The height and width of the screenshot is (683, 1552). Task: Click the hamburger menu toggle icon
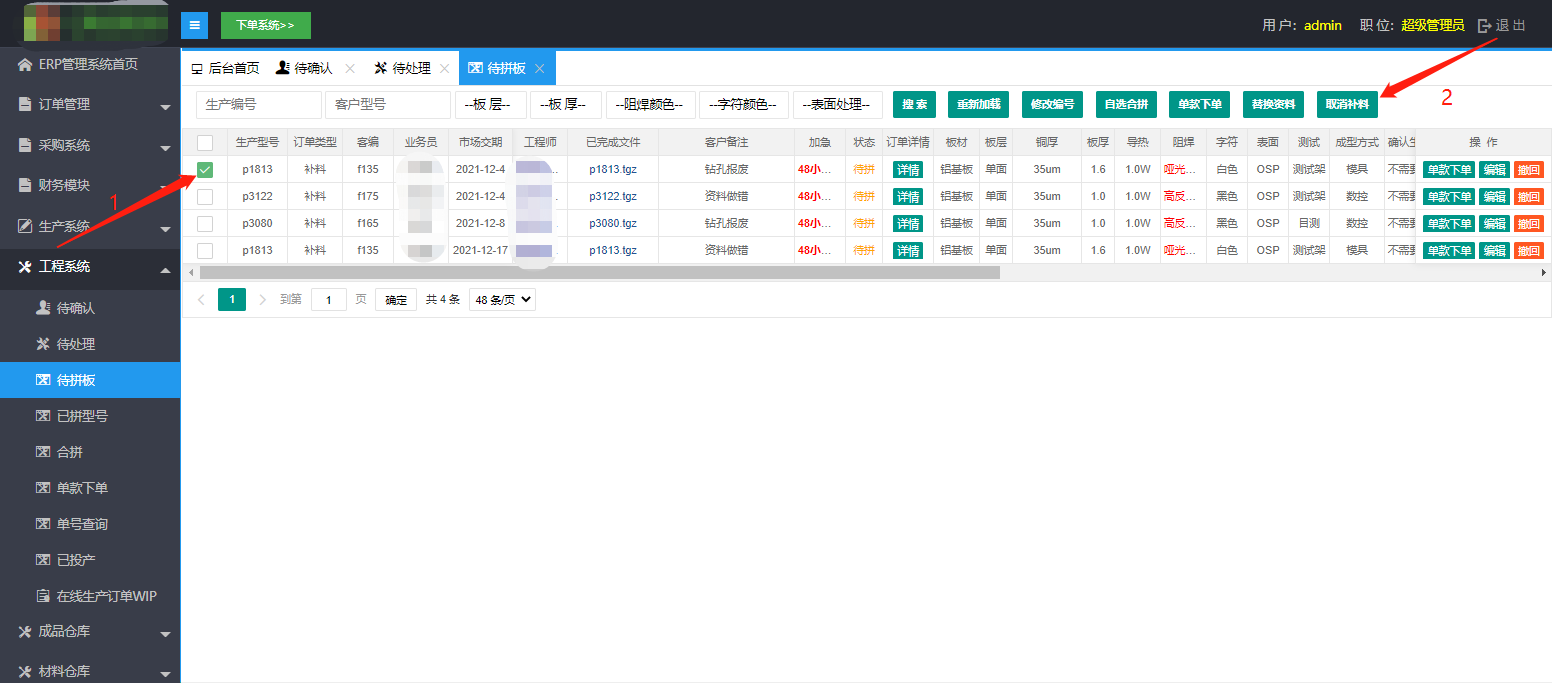pos(195,25)
